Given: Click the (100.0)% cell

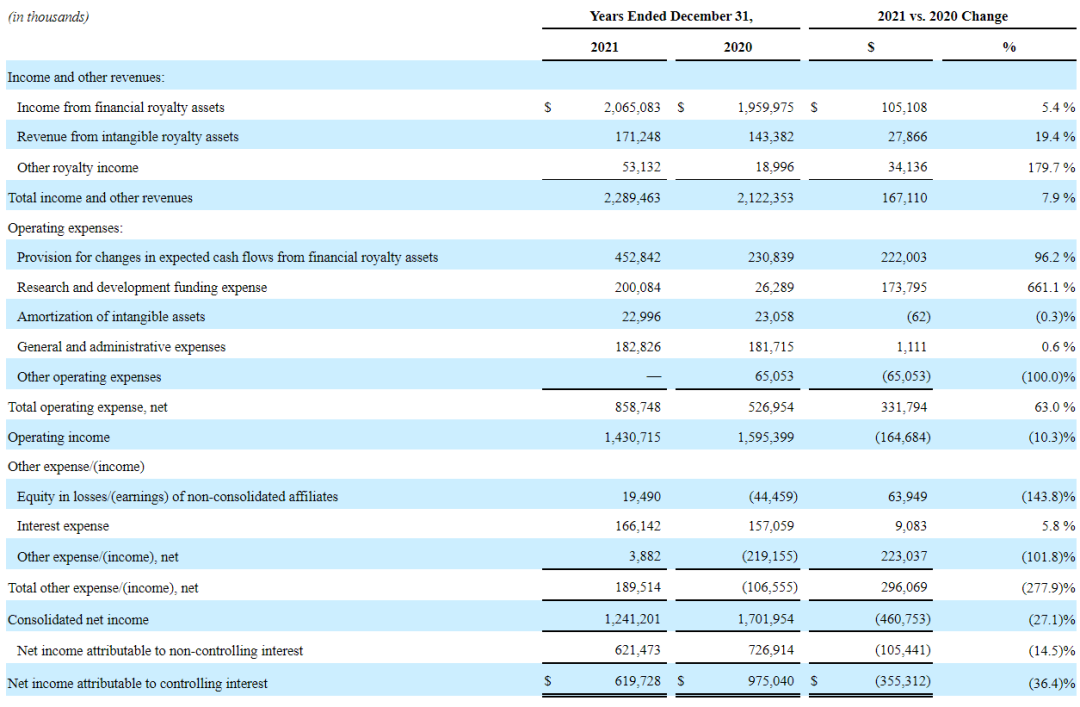Looking at the screenshot, I should (x=1048, y=378).
